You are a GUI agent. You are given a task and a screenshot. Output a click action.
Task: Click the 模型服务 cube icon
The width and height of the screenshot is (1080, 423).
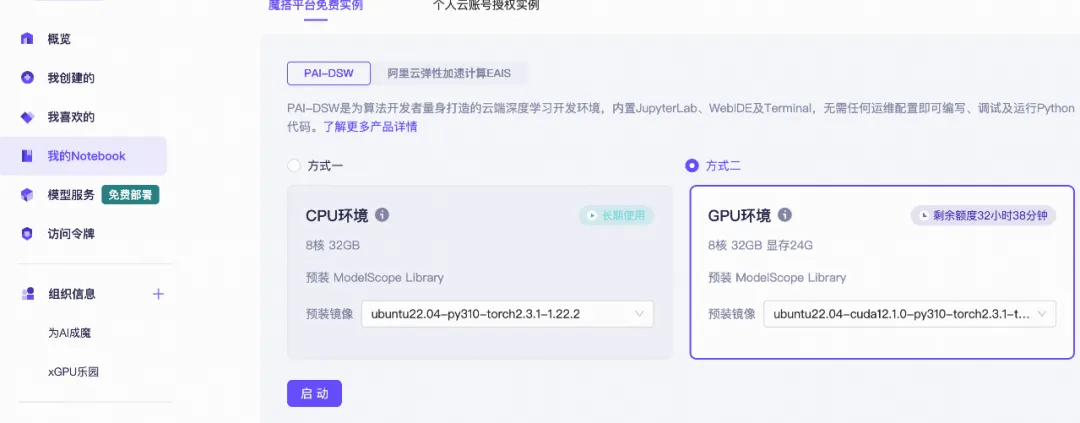pyautogui.click(x=27, y=195)
